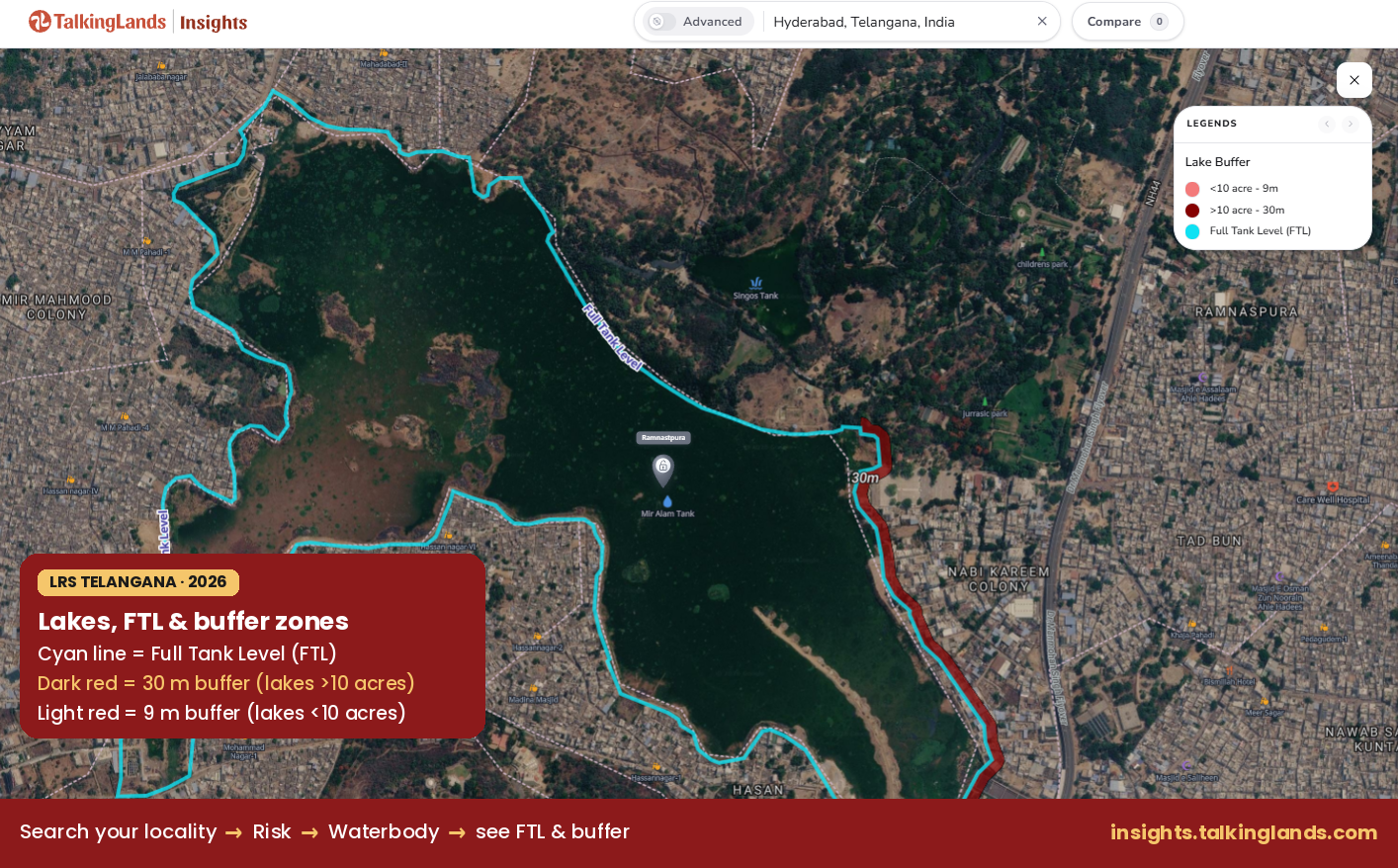Toggle the Advanced switch
Image resolution: width=1398 pixels, height=868 pixels.
coord(662,22)
